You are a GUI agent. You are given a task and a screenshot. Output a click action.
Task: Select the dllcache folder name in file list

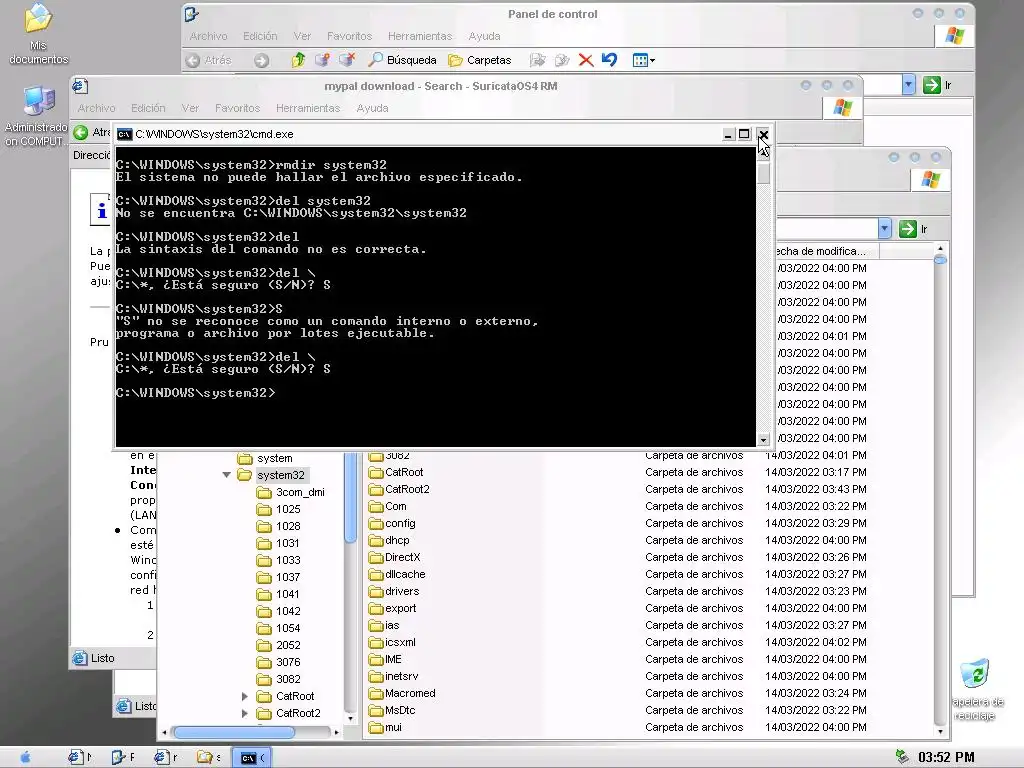coord(405,574)
